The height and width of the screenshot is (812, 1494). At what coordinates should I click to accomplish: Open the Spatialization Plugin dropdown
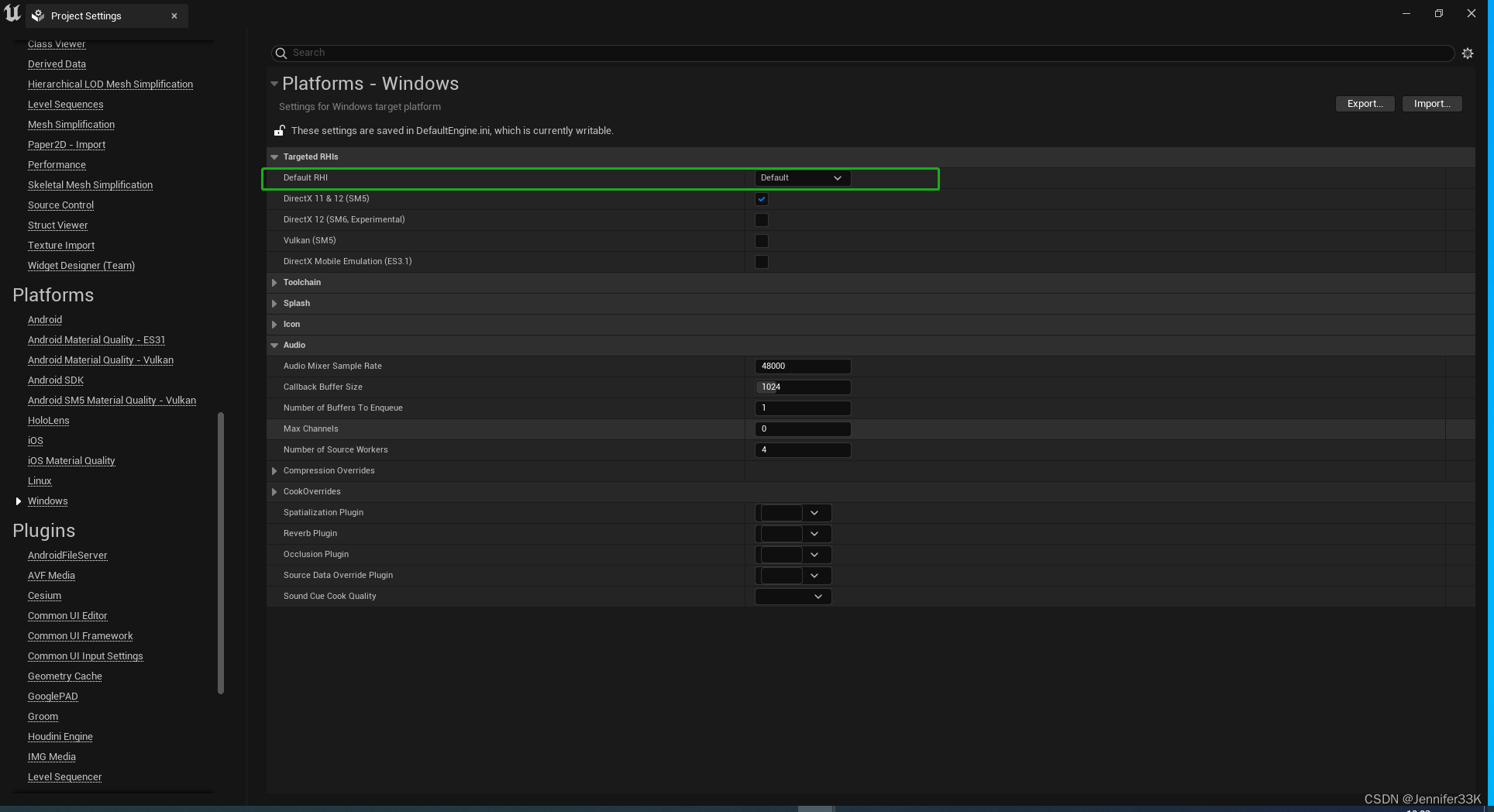793,513
